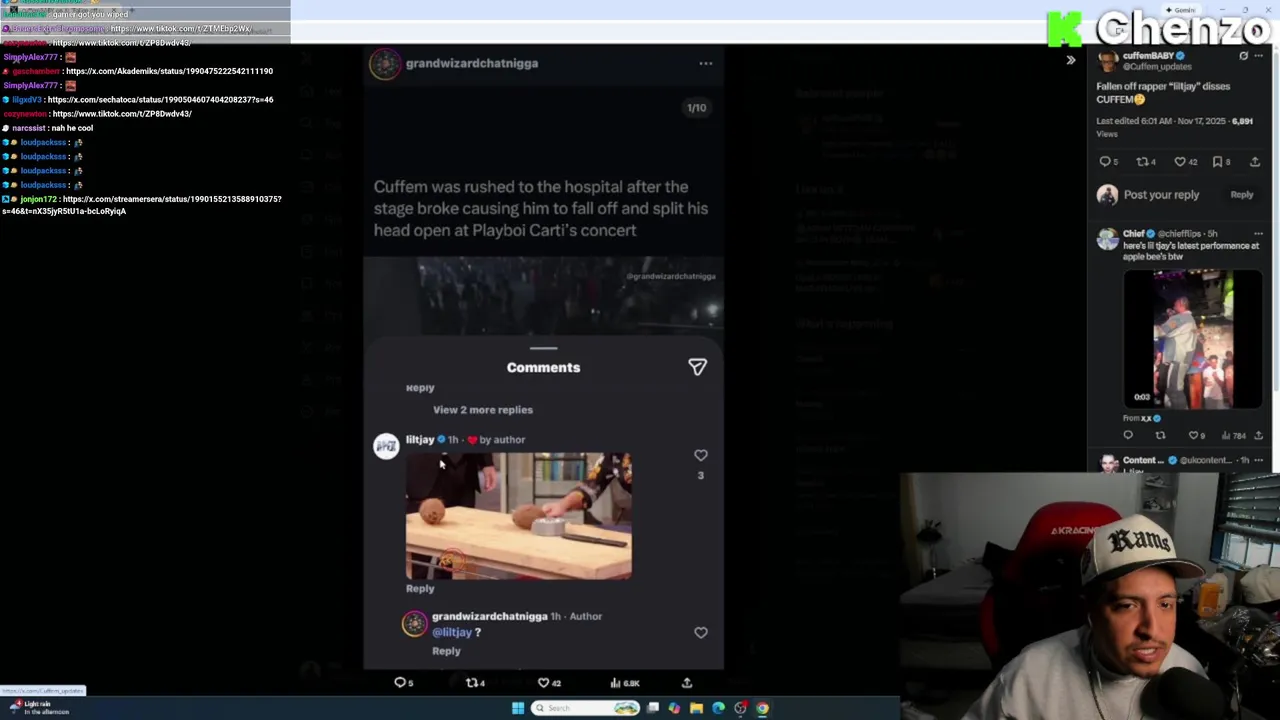
Task: Open jonjon172's streamersera status link
Action: click(142, 205)
